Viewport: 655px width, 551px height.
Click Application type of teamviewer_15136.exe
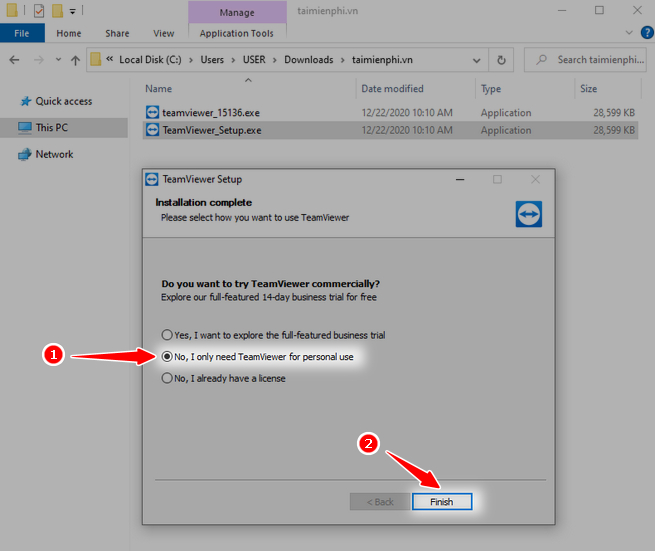point(506,112)
